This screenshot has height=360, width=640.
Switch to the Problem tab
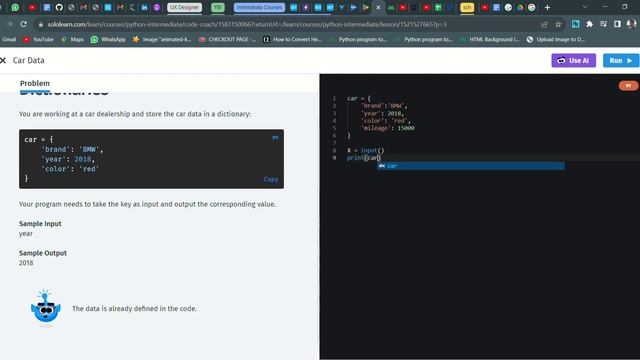tap(35, 83)
